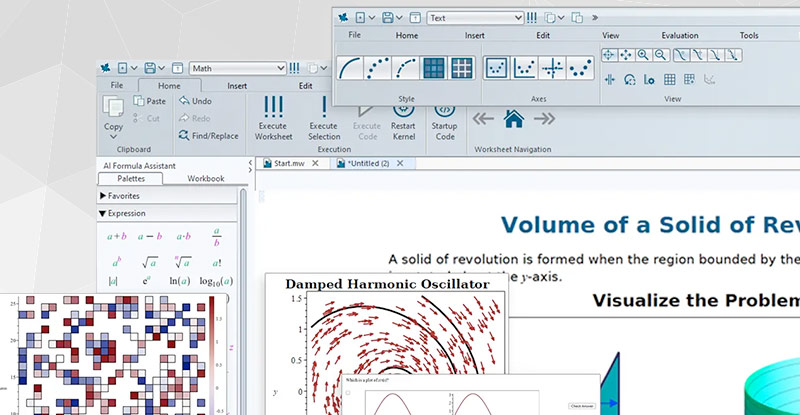Open the Insert ribbon tab
Screen dimensions: 800x415
point(236,86)
